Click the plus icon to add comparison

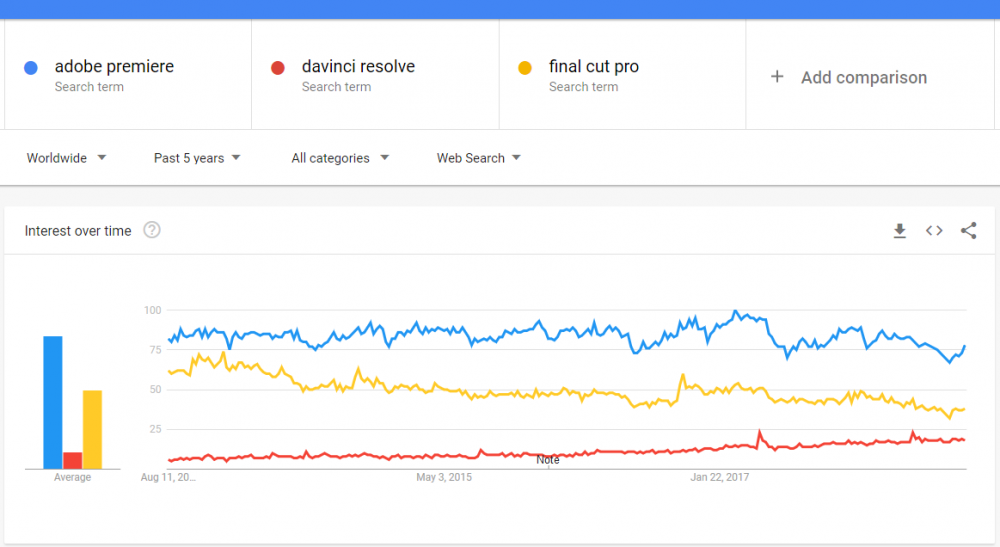point(777,77)
